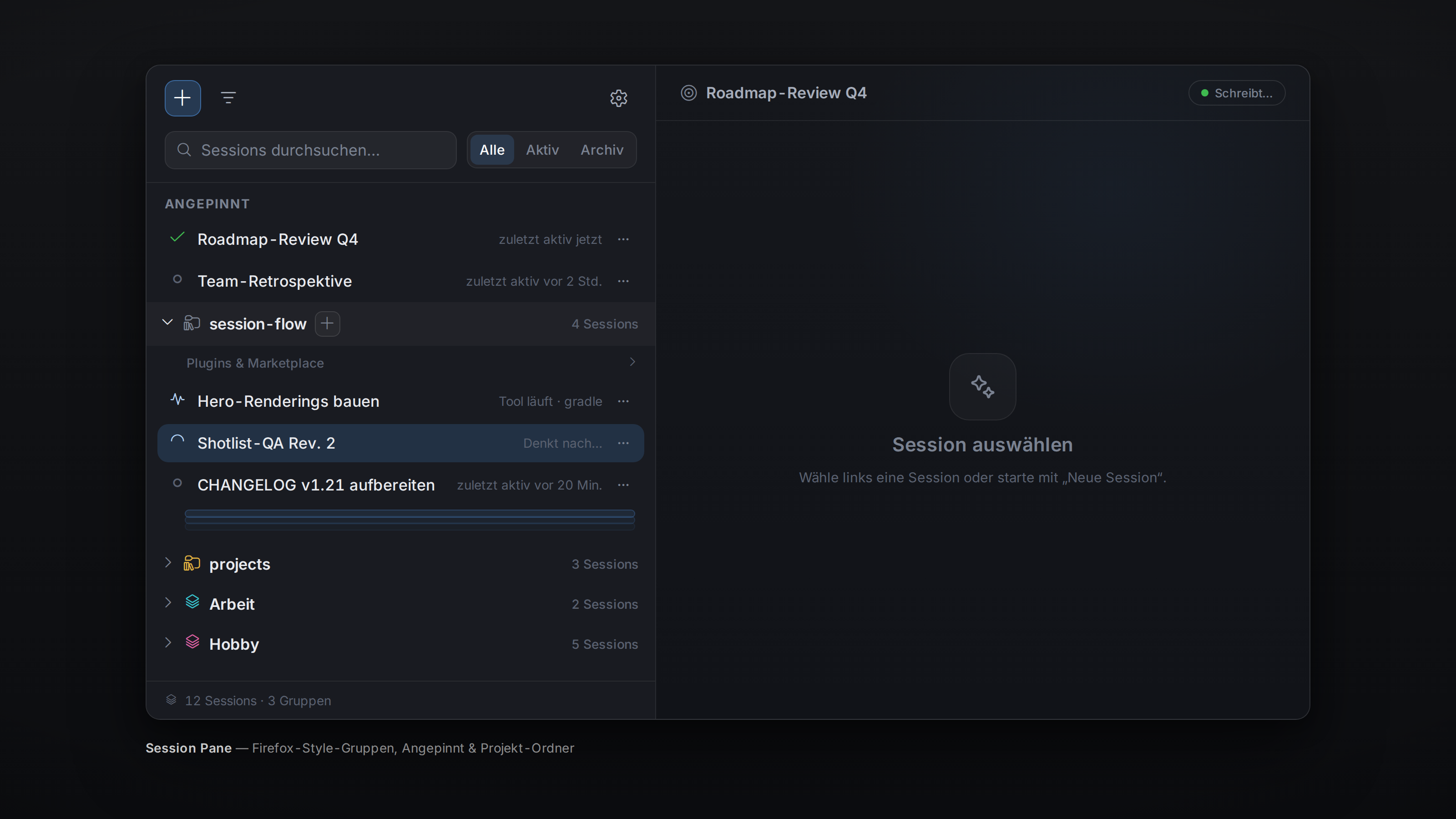Click sparkle icon in empty state

point(982,387)
